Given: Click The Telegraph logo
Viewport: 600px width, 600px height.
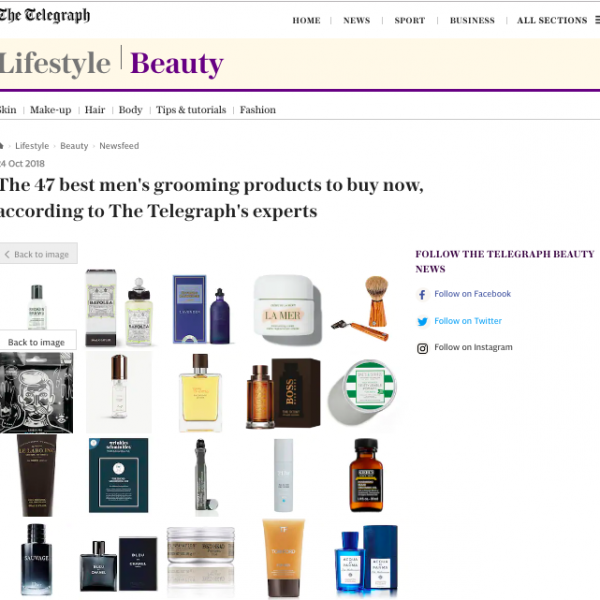Looking at the screenshot, I should [x=45, y=16].
